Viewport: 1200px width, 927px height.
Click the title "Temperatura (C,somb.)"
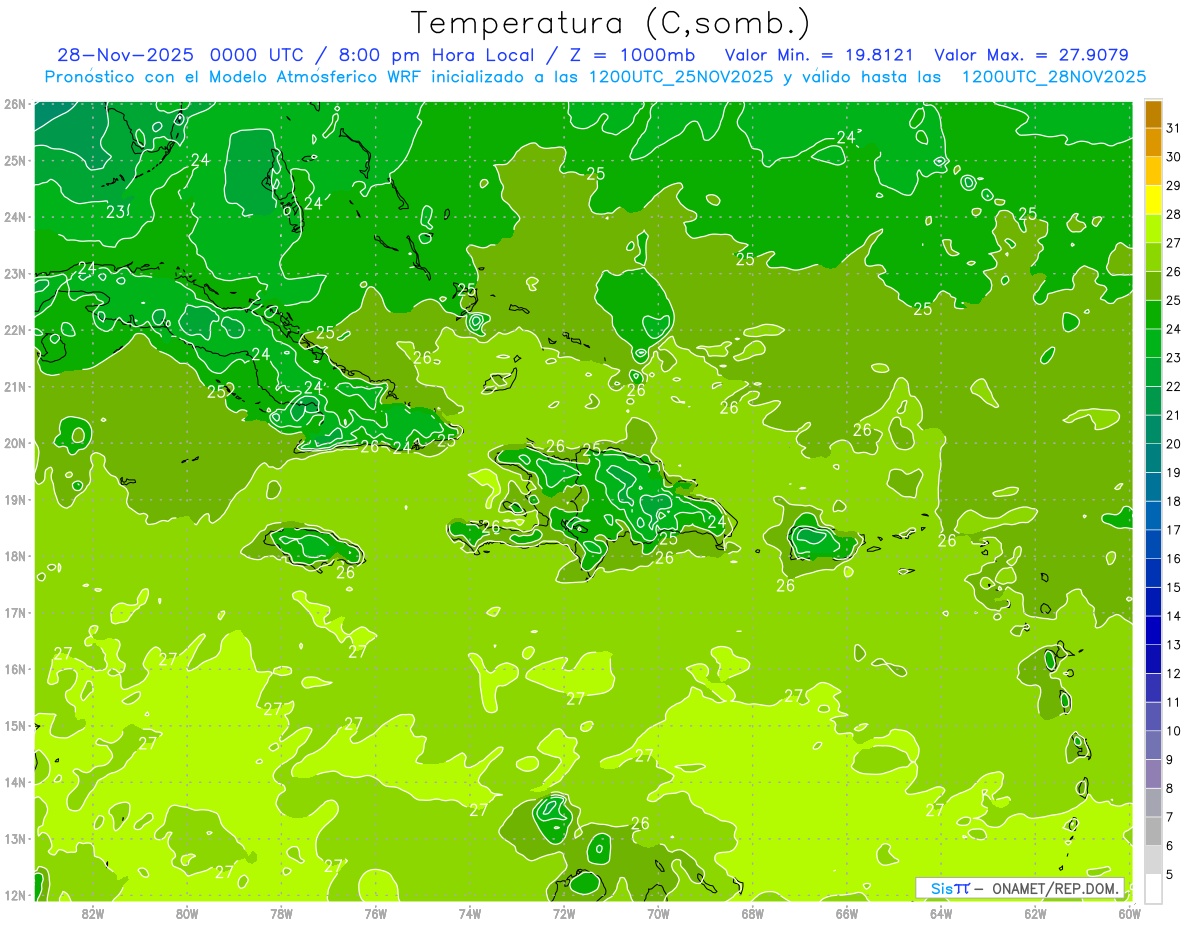click(x=611, y=23)
